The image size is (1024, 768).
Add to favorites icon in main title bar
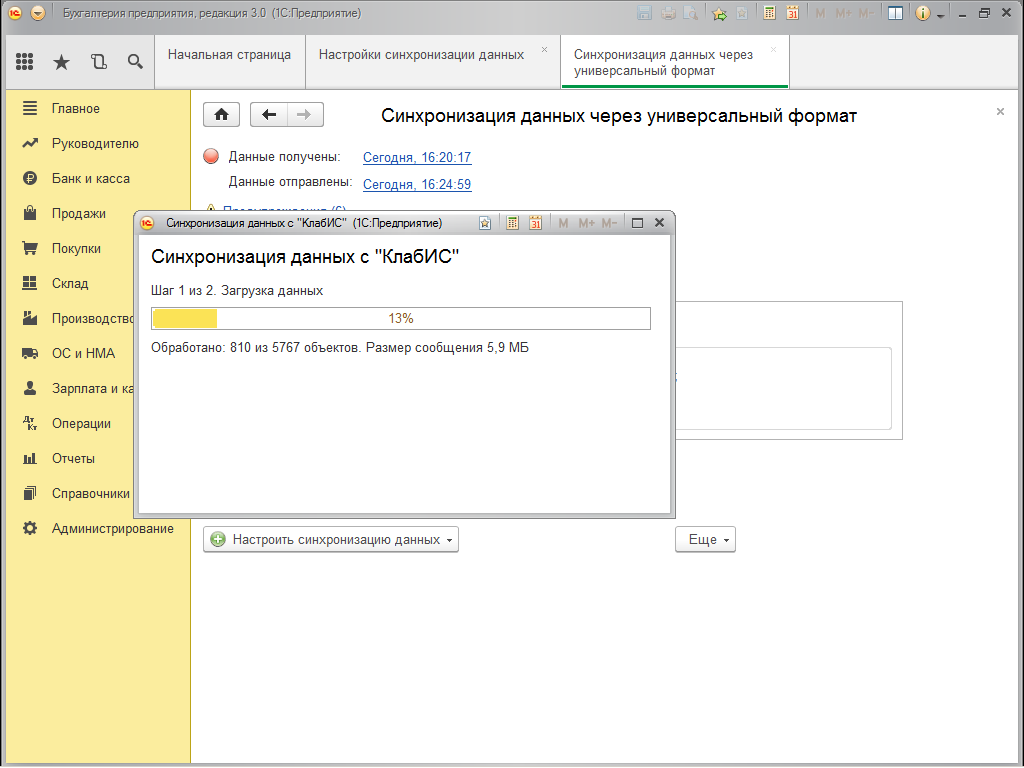719,13
